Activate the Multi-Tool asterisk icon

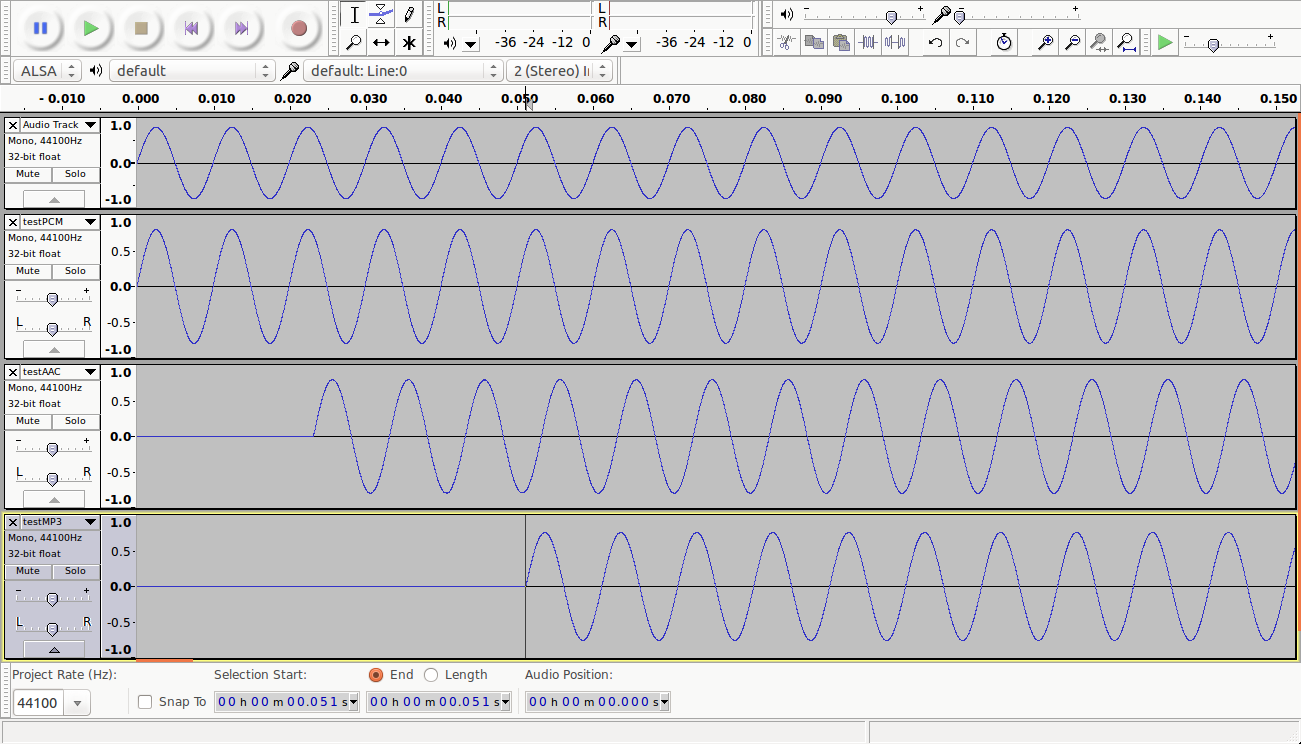pos(408,42)
